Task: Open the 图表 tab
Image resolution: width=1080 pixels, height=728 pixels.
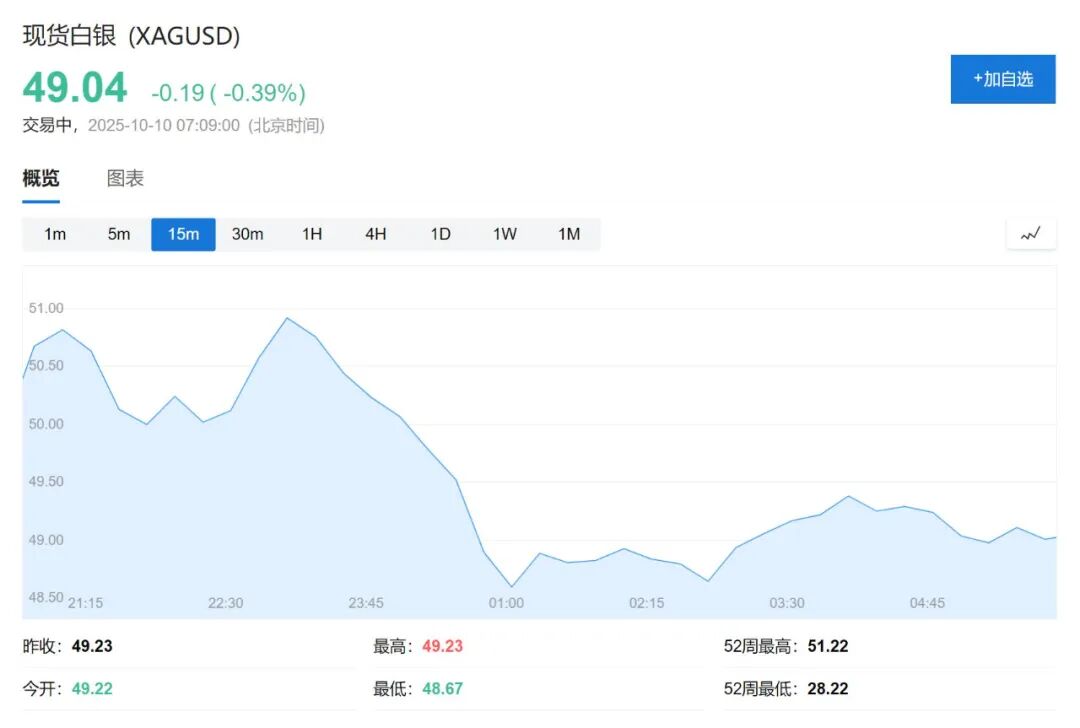Action: [x=125, y=179]
